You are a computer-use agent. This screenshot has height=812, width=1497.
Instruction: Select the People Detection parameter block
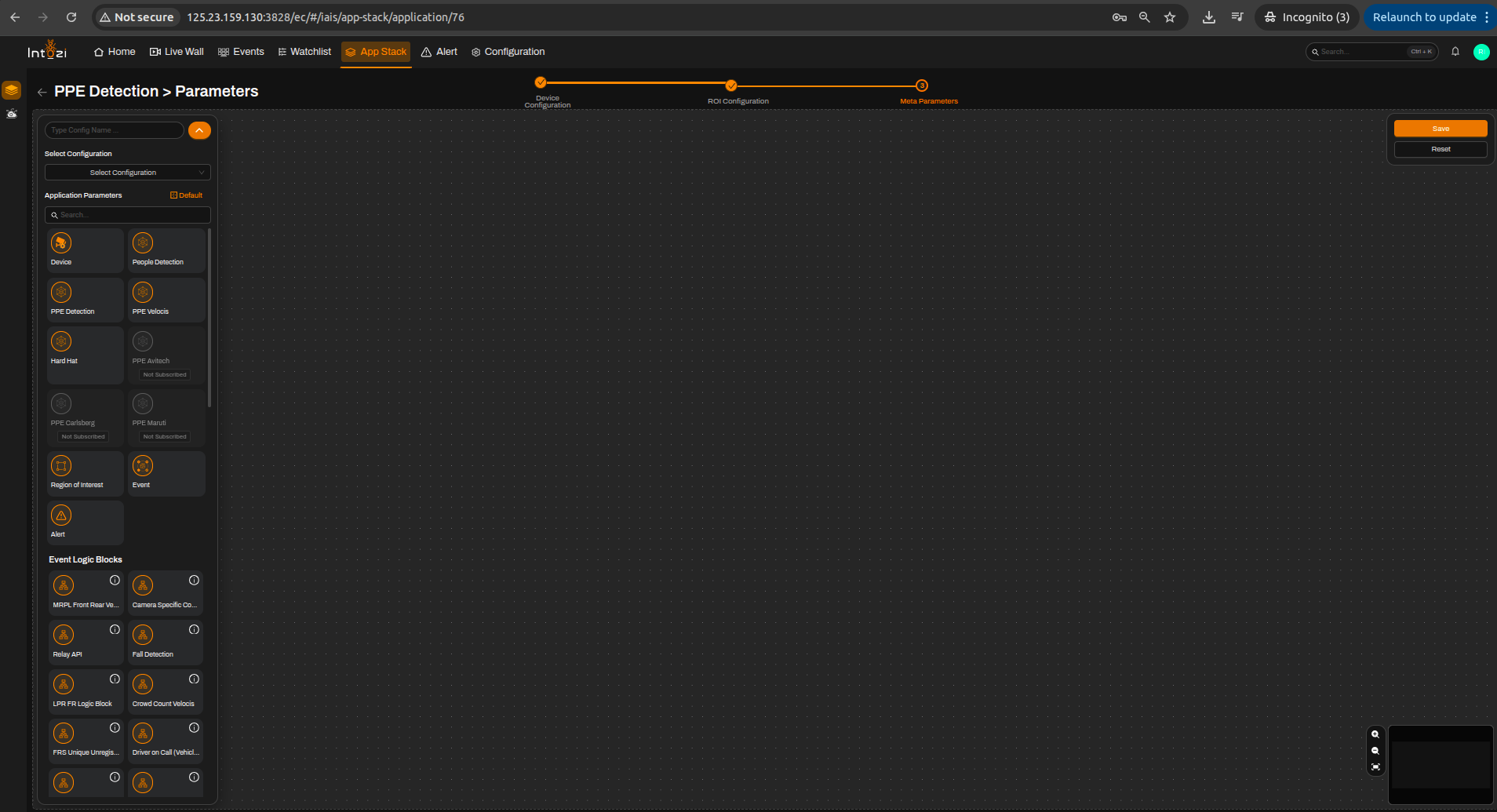166,250
